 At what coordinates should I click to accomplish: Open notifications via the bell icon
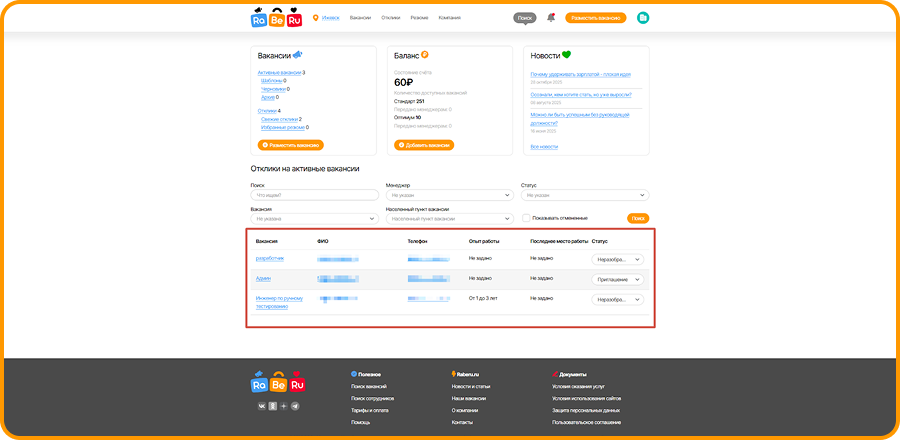tap(550, 18)
